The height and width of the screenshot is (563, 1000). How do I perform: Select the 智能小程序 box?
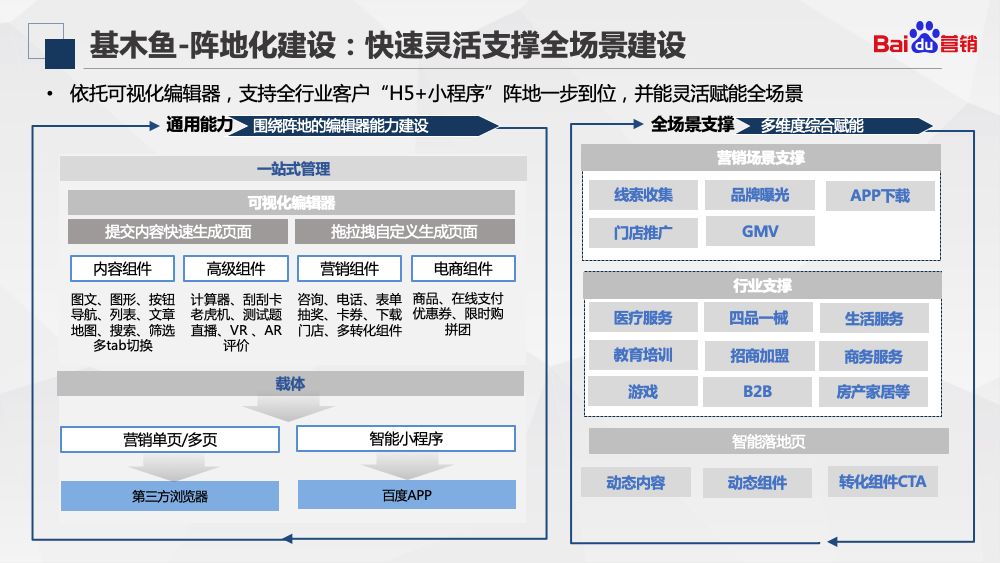point(406,439)
